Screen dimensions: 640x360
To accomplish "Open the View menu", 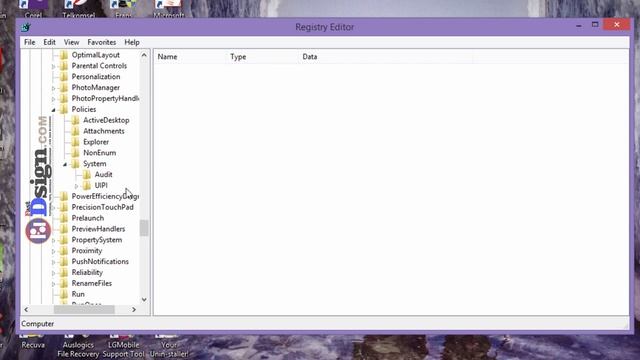I will pyautogui.click(x=71, y=42).
